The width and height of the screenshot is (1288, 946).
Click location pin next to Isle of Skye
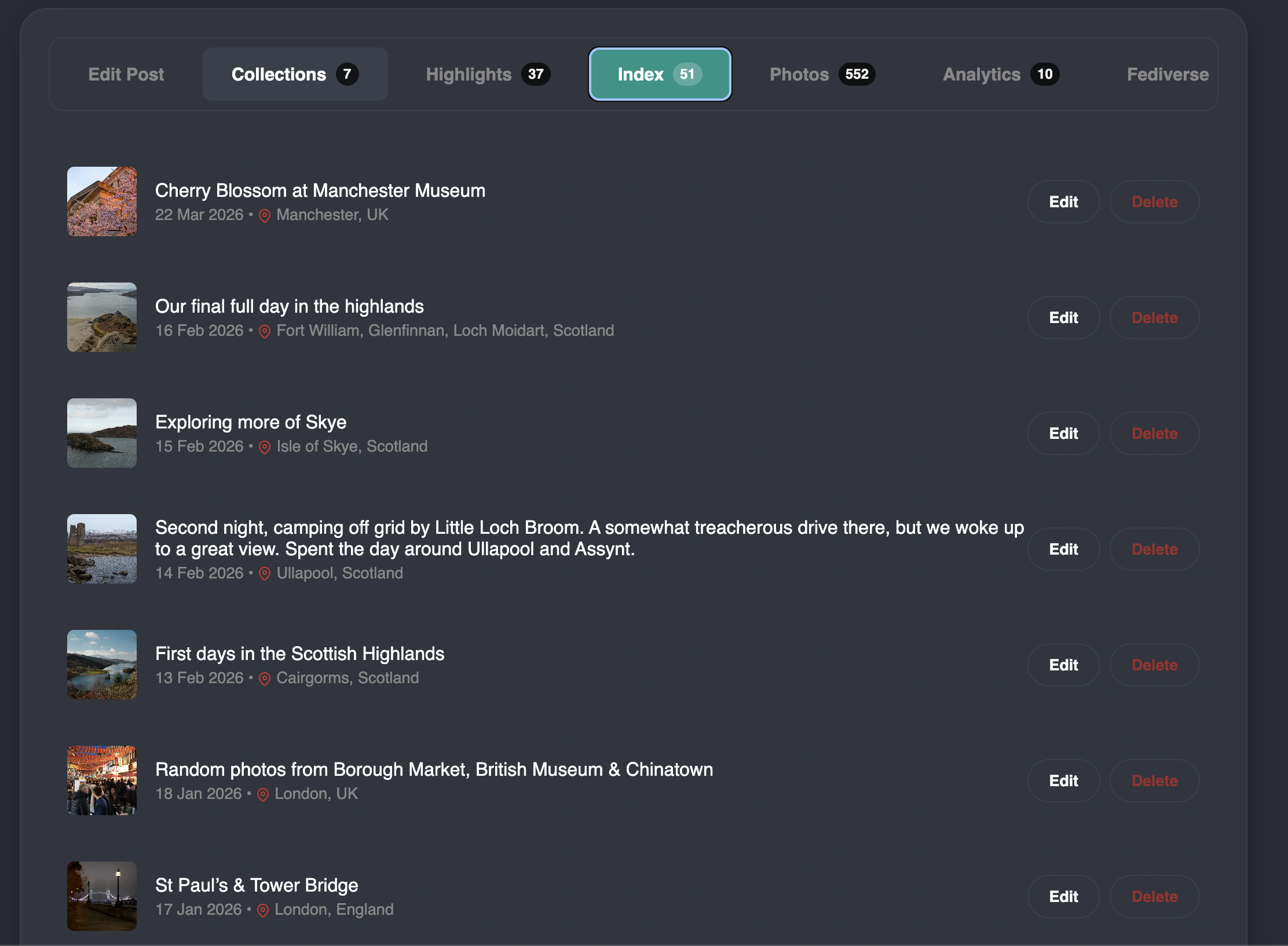coord(265,448)
